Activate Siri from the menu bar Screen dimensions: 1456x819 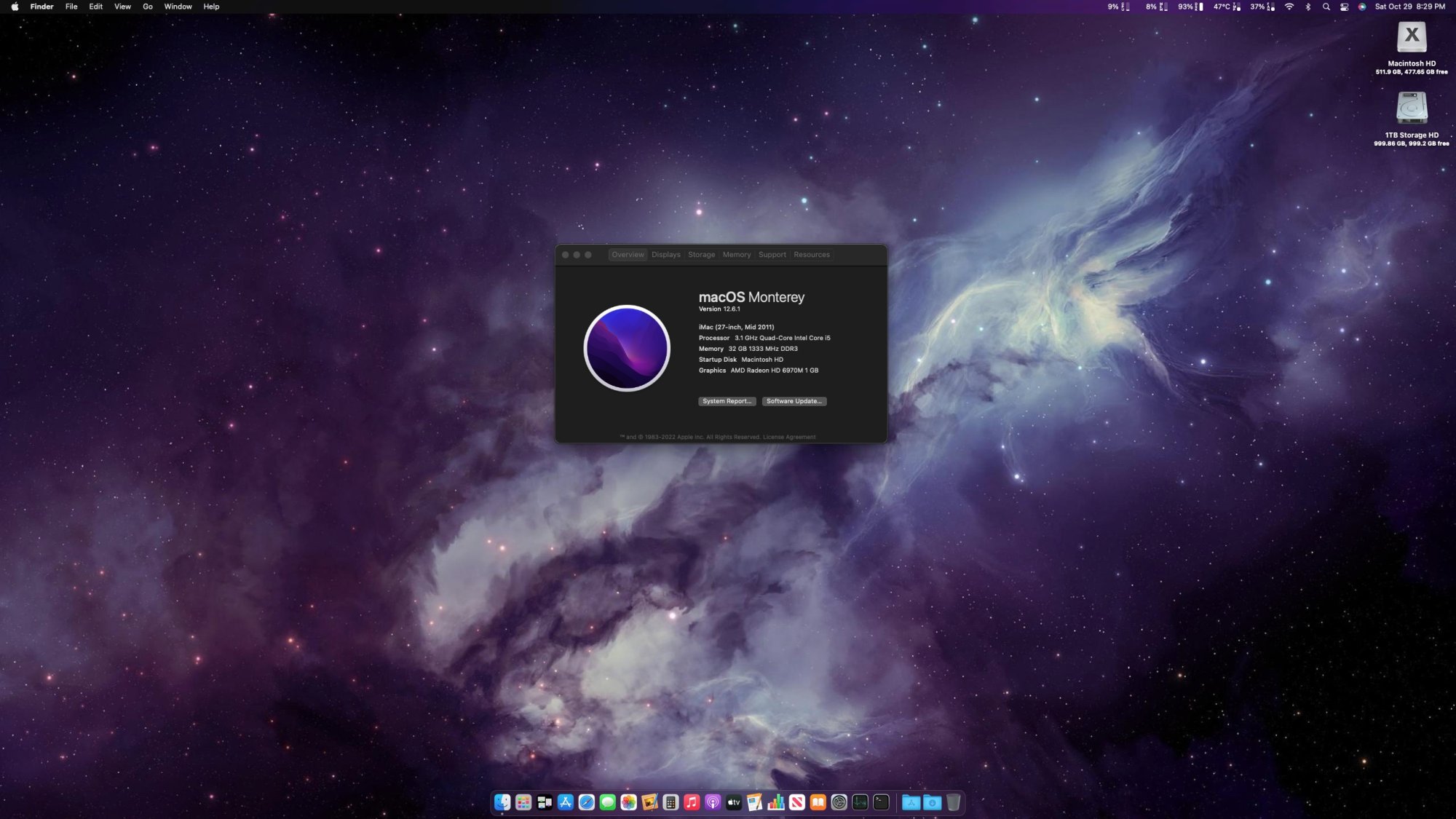[x=1361, y=7]
